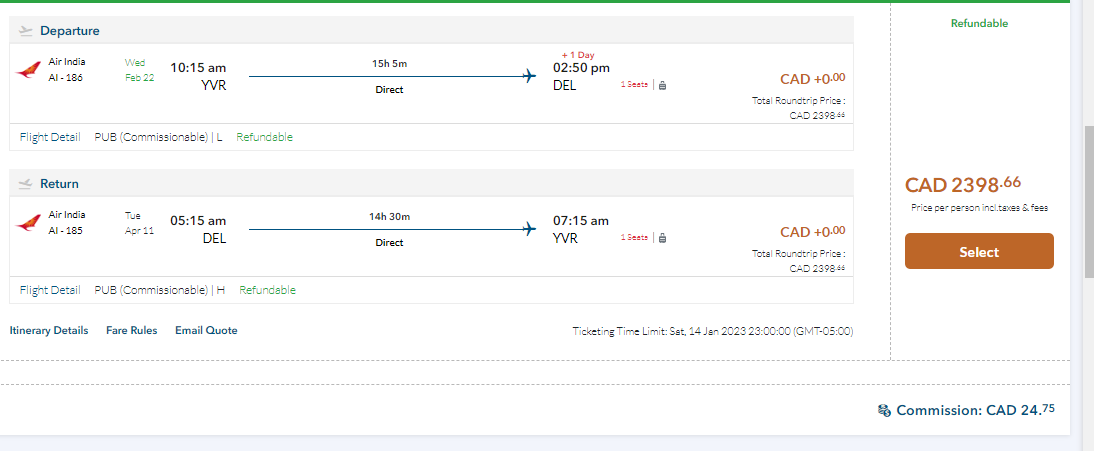
Task: Click the Email Quote link
Action: pos(206,330)
